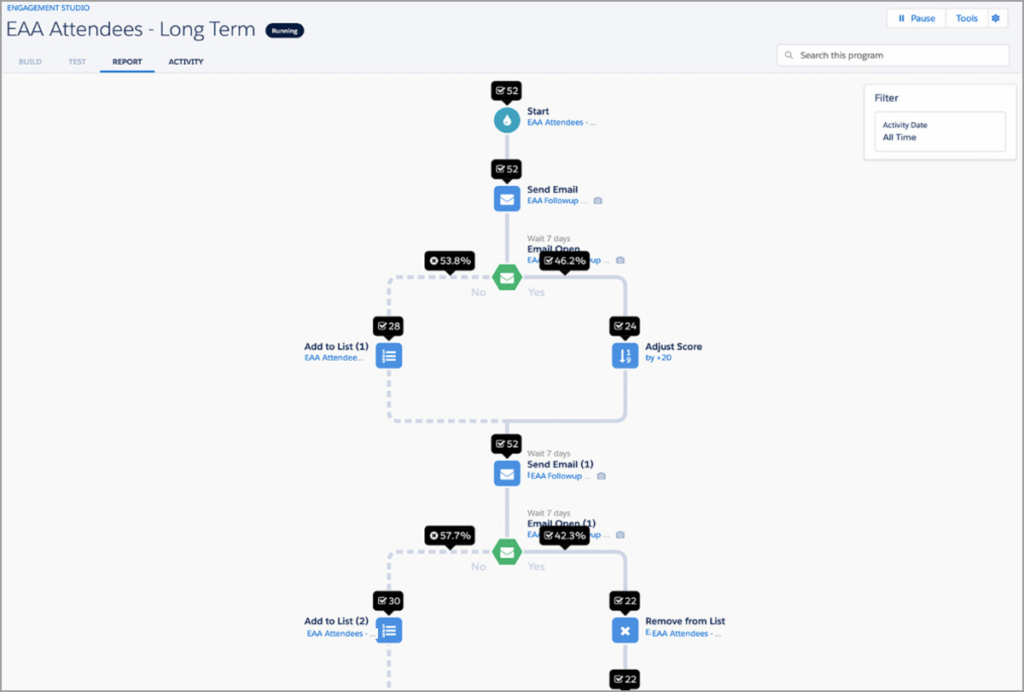Open the Add to List (1) node icon
This screenshot has height=692, width=1024.
tap(389, 355)
